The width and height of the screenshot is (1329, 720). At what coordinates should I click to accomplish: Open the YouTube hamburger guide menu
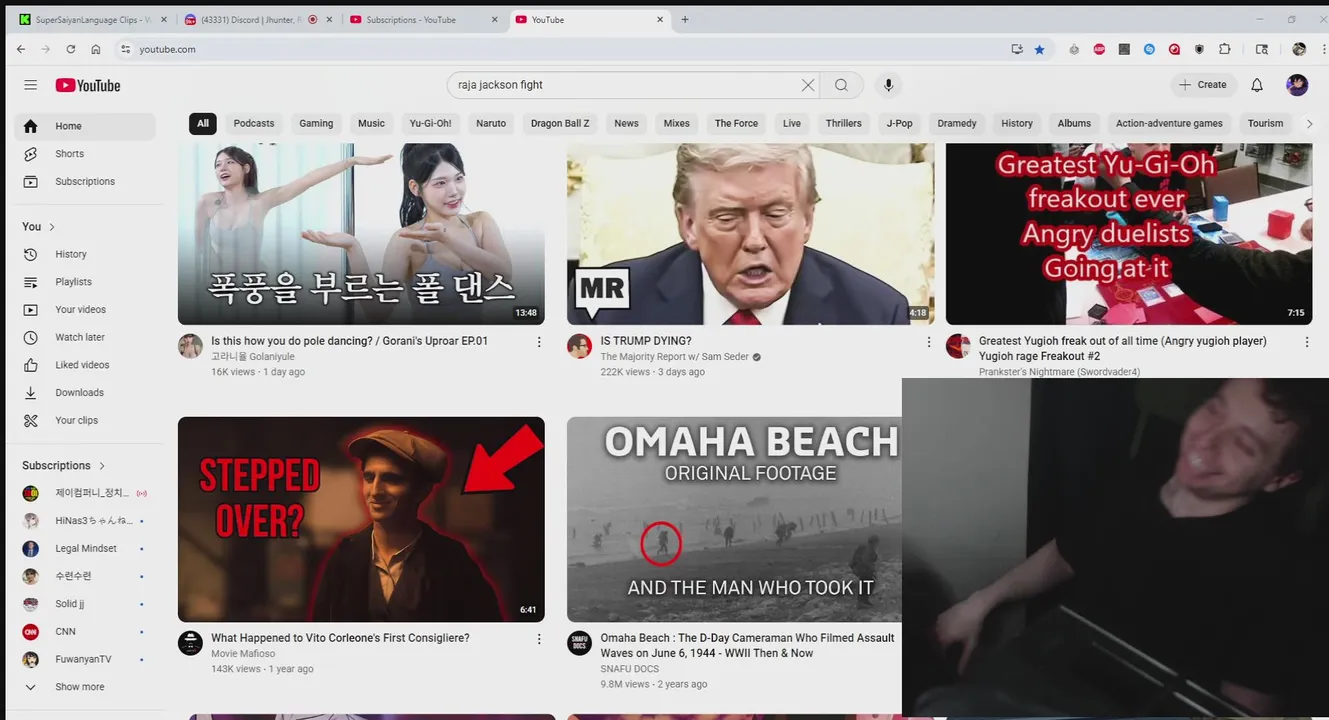tap(30, 85)
